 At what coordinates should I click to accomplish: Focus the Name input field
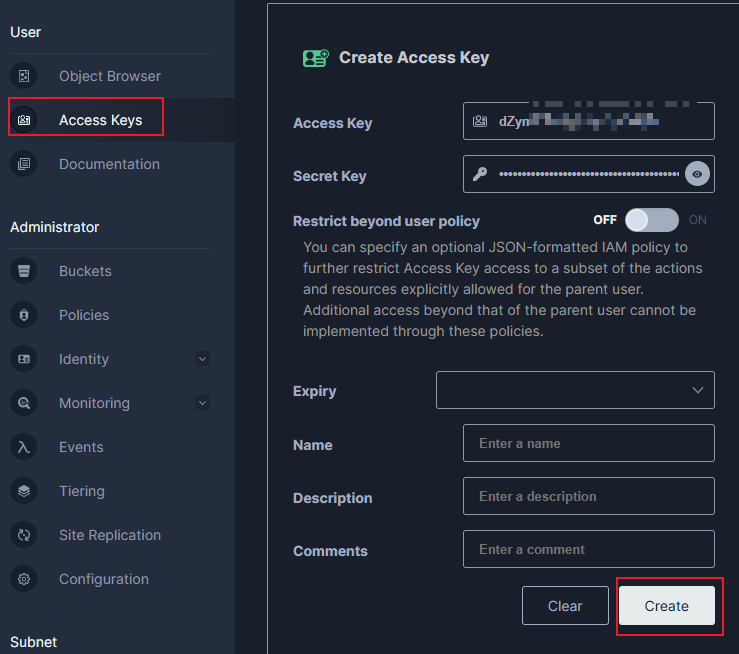[588, 443]
